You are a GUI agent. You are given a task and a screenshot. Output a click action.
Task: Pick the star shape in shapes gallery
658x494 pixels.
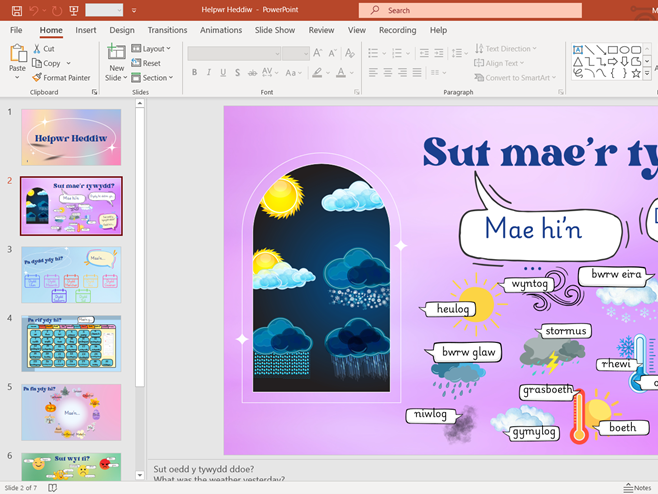coord(635,73)
